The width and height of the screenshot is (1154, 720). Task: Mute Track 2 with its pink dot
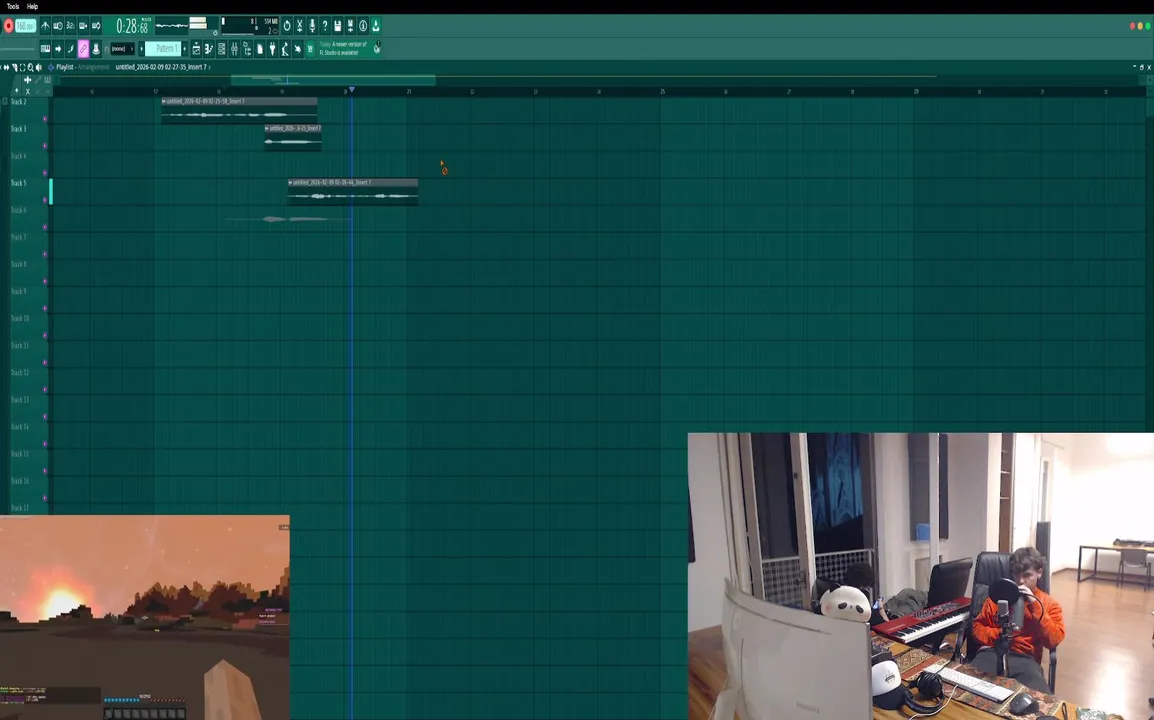45,119
